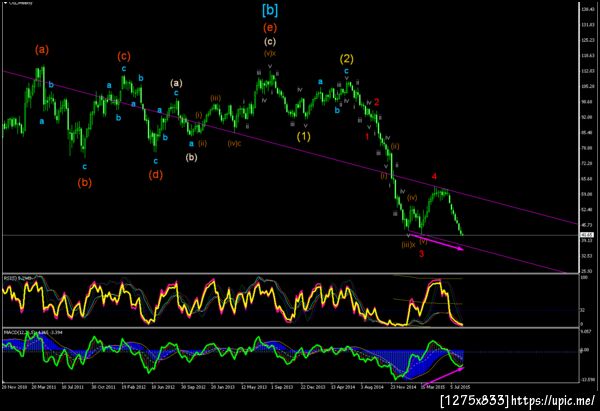Select the red 3 wave label

click(x=421, y=254)
